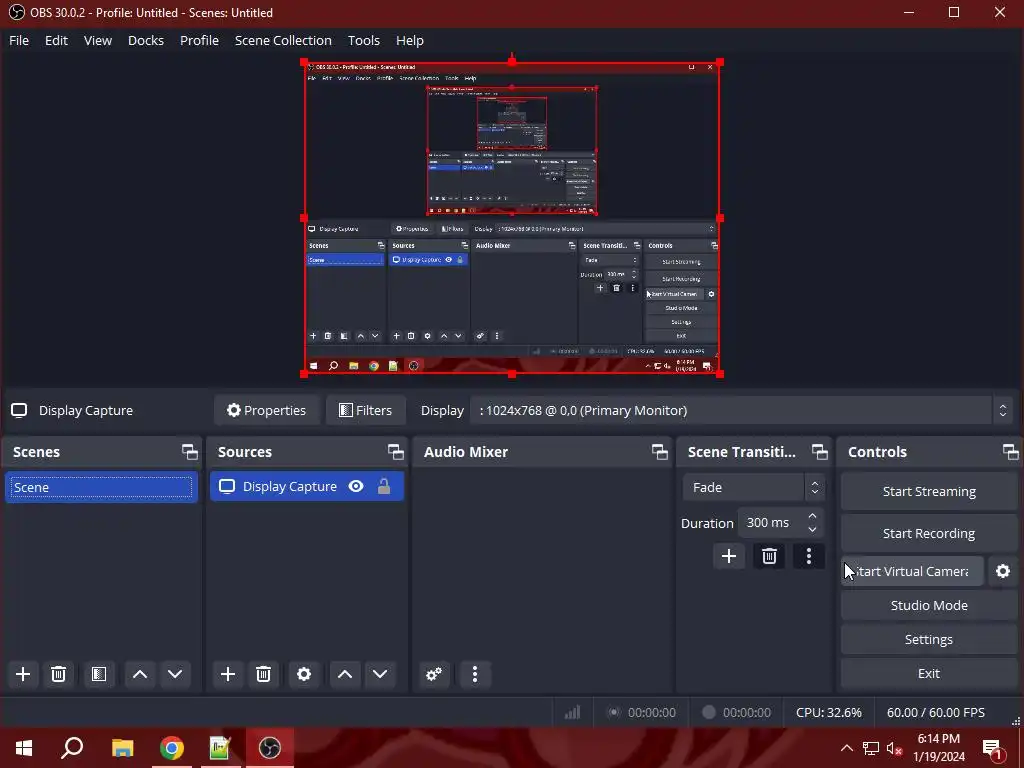Open the Tools menu
This screenshot has height=768, width=1024.
coord(364,40)
